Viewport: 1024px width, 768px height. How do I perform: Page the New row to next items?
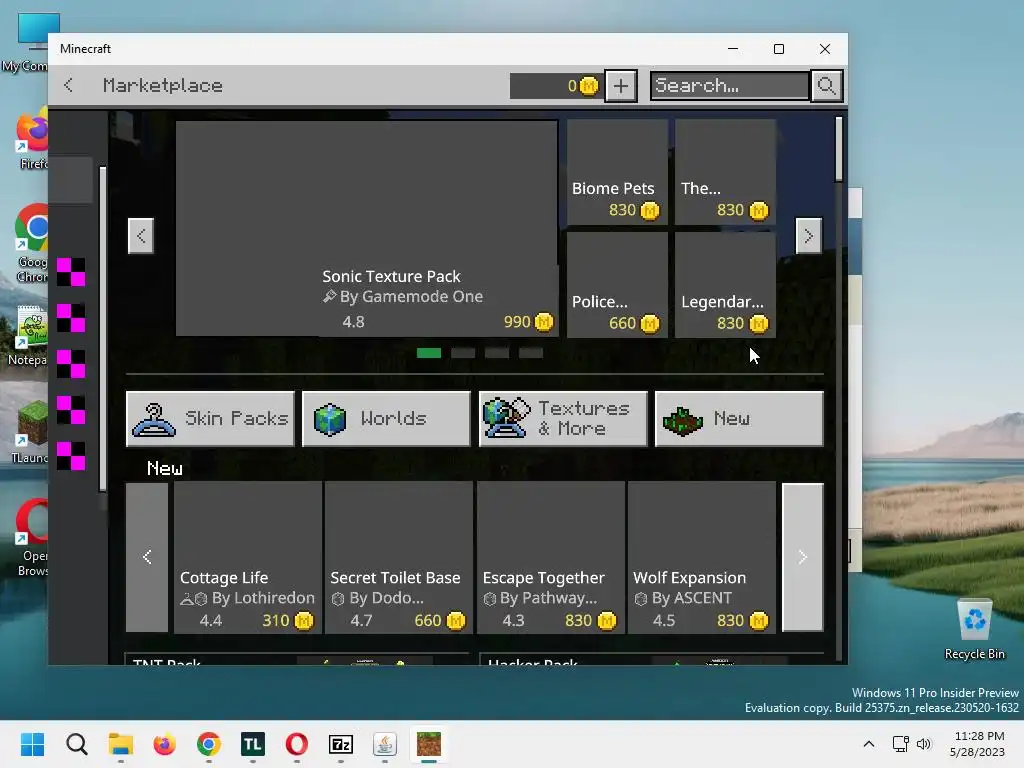point(803,557)
